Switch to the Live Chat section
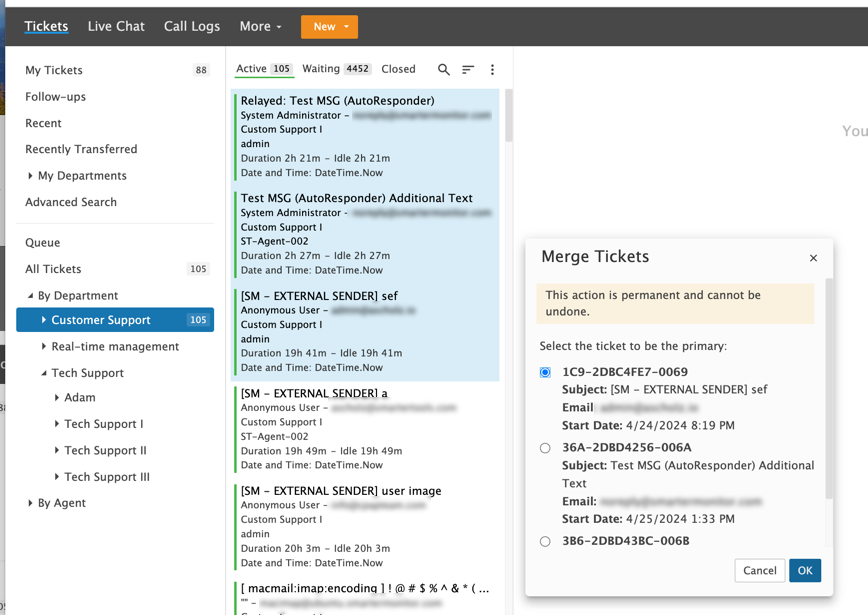Viewport: 868px width, 615px height. (116, 26)
